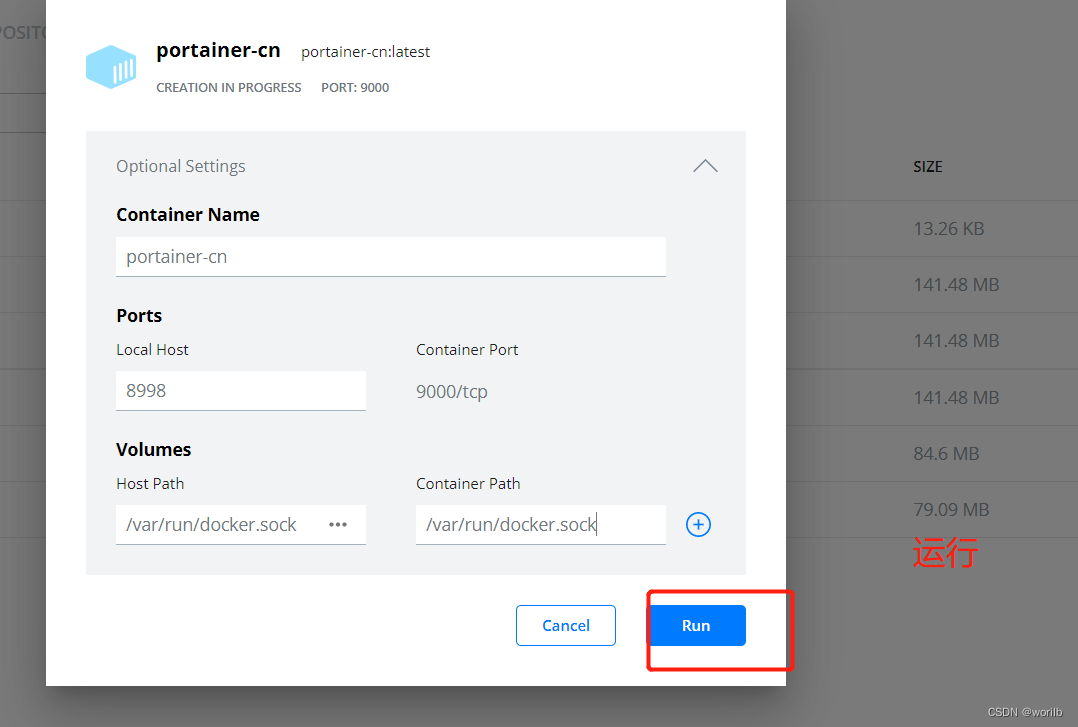Click the Container Path input field

tap(540, 525)
